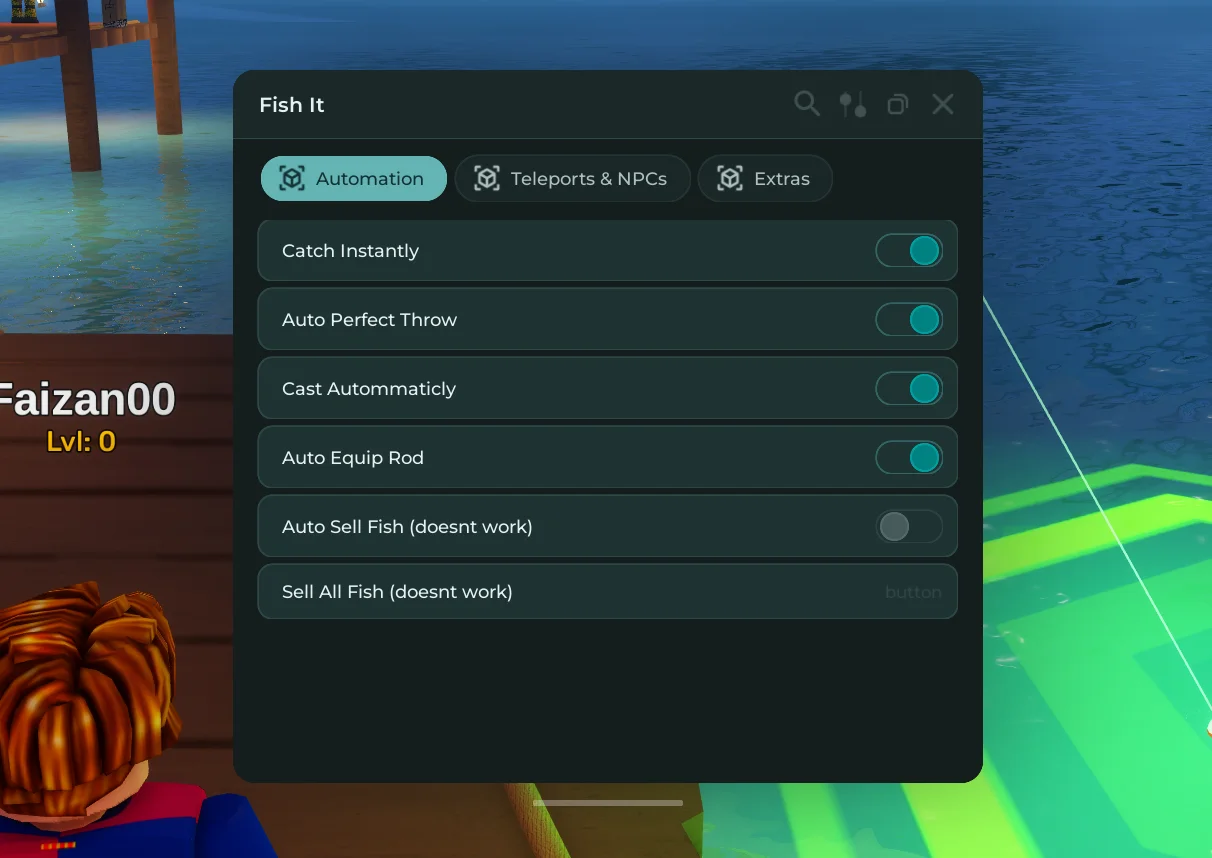Open the Extras tab
This screenshot has width=1212, height=858.
point(765,179)
